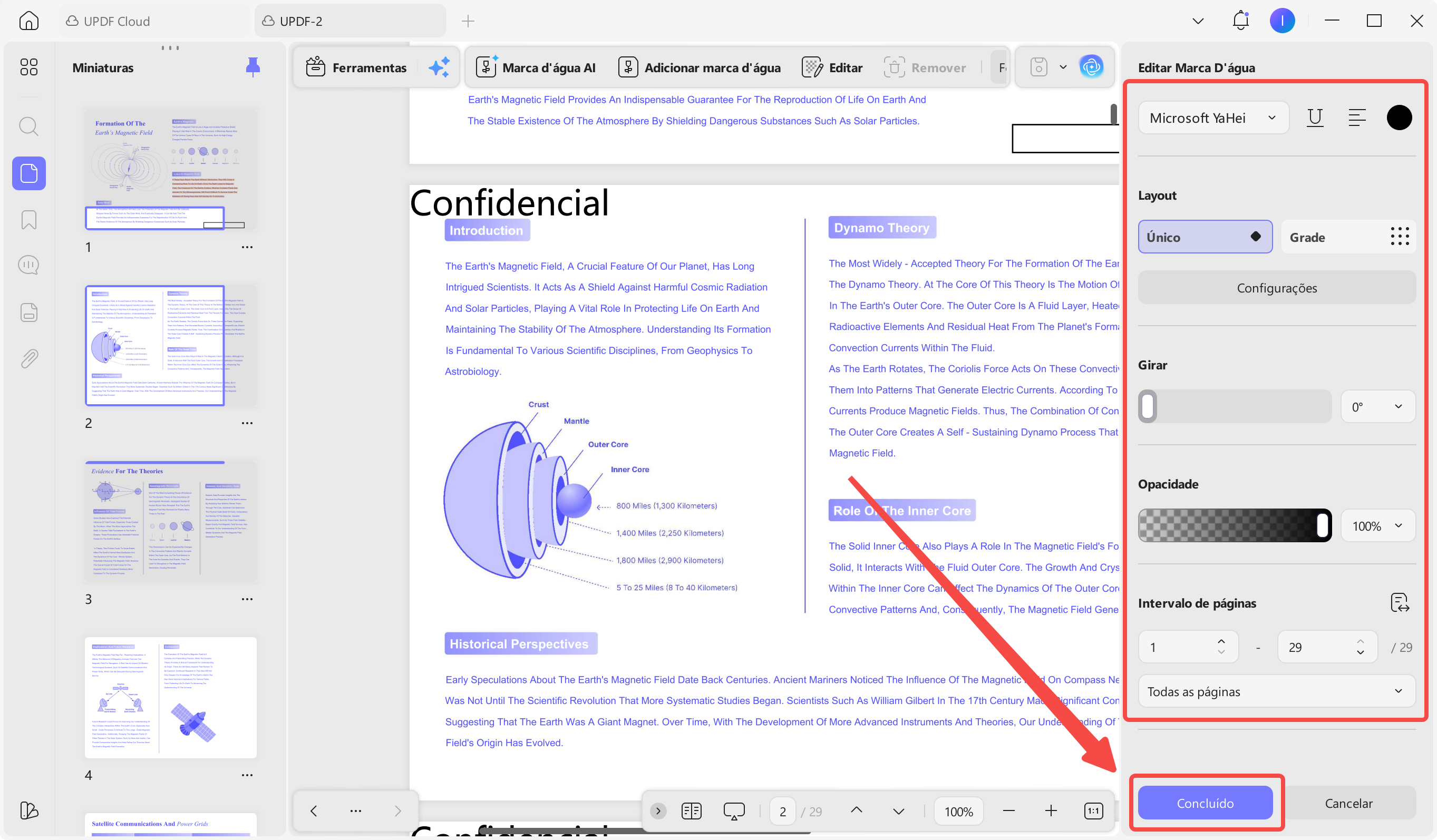Open the thumbnails grid view icon
Viewport: 1437px width, 840px height.
pos(28,67)
